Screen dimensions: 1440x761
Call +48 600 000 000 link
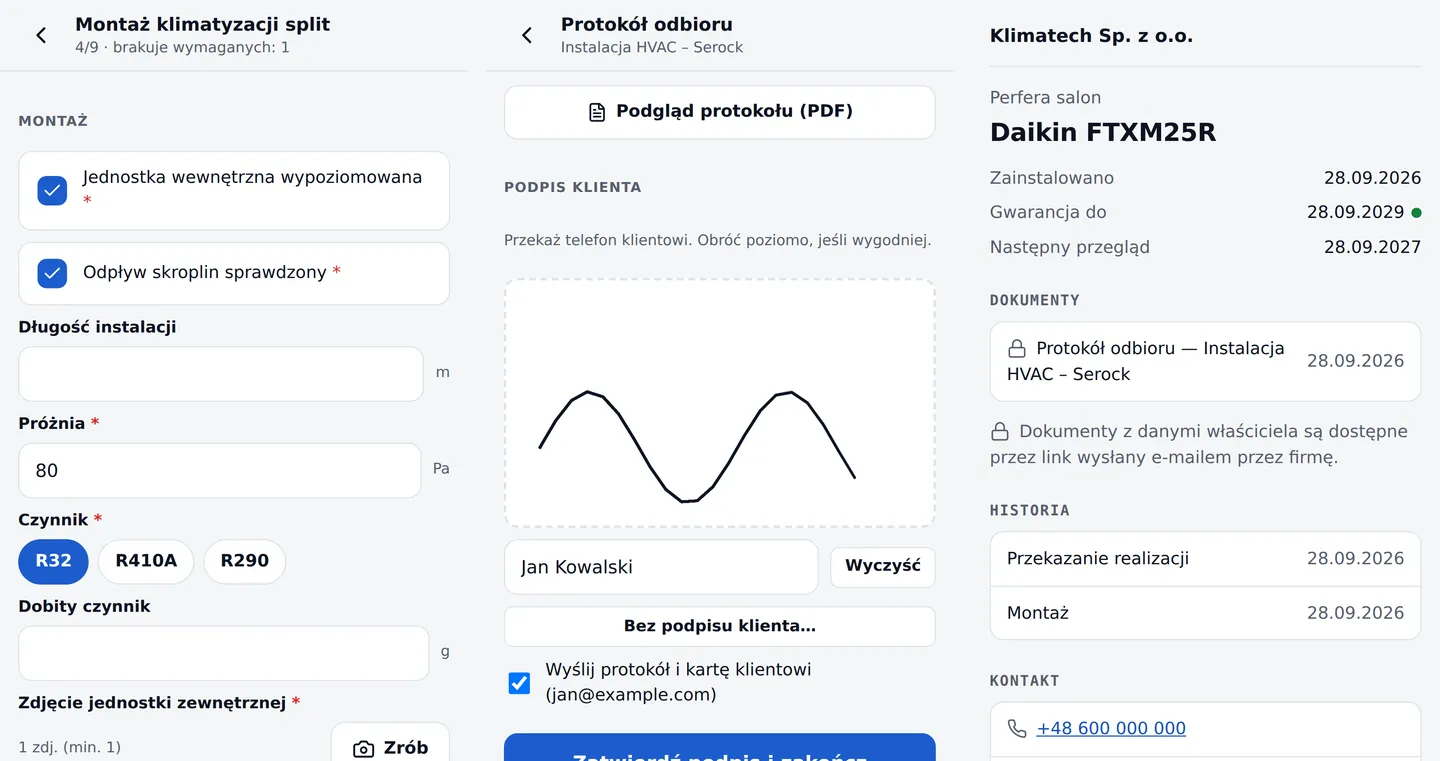(1111, 729)
